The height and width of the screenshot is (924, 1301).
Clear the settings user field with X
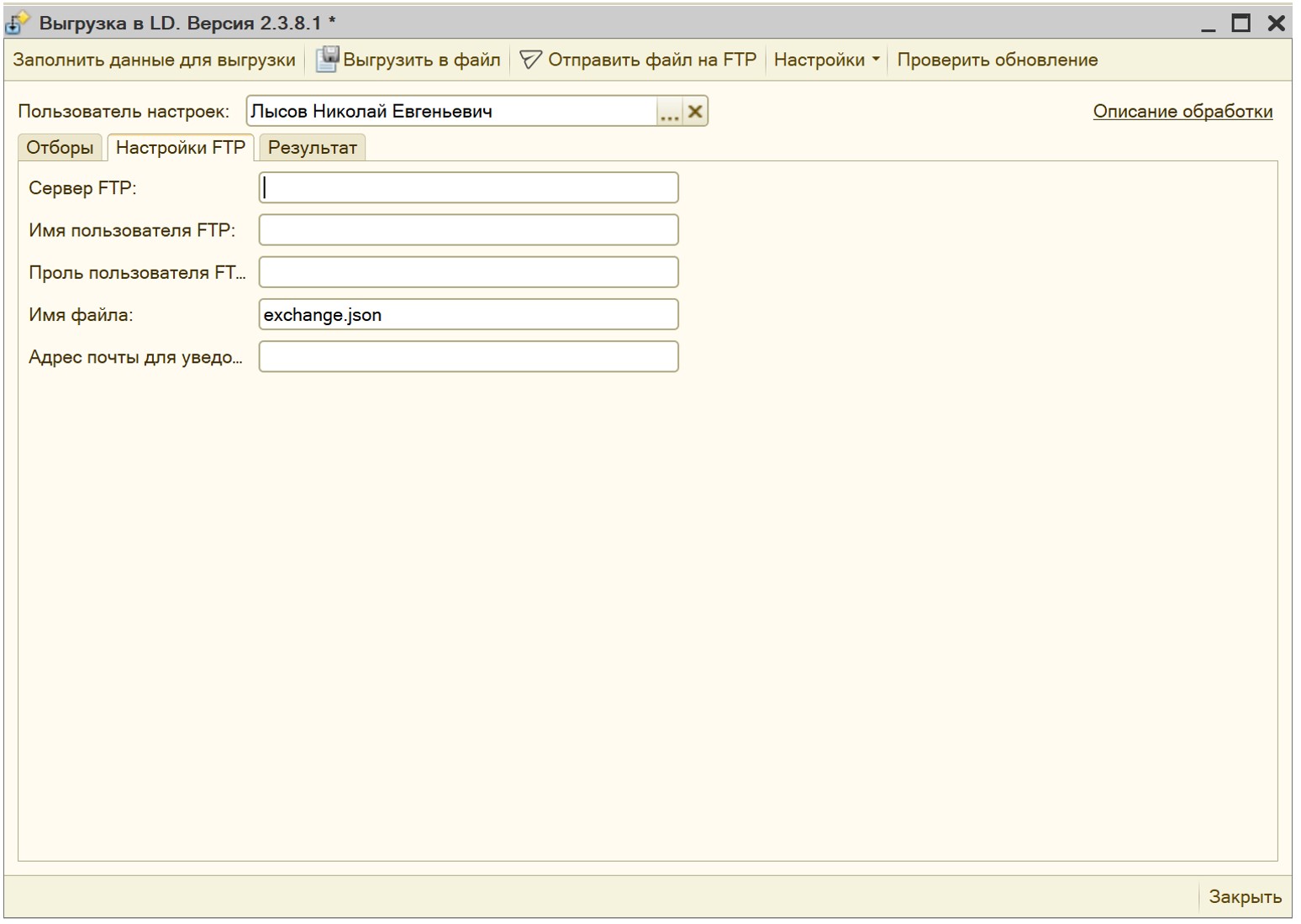coord(695,112)
